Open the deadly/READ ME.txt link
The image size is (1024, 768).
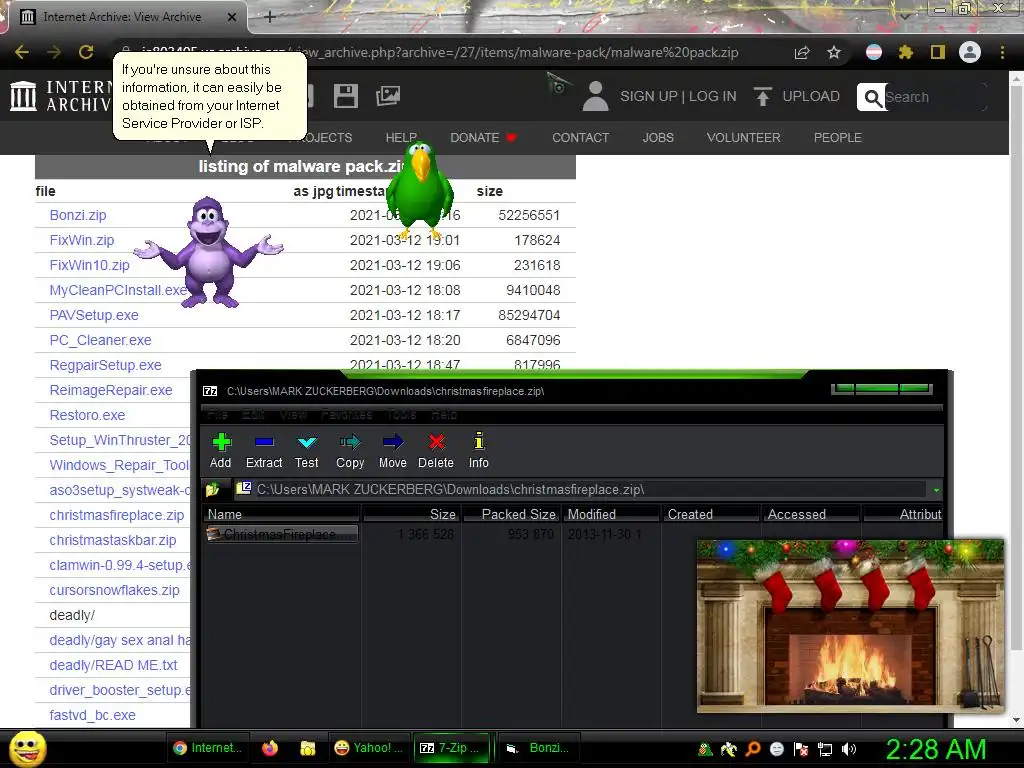click(114, 665)
